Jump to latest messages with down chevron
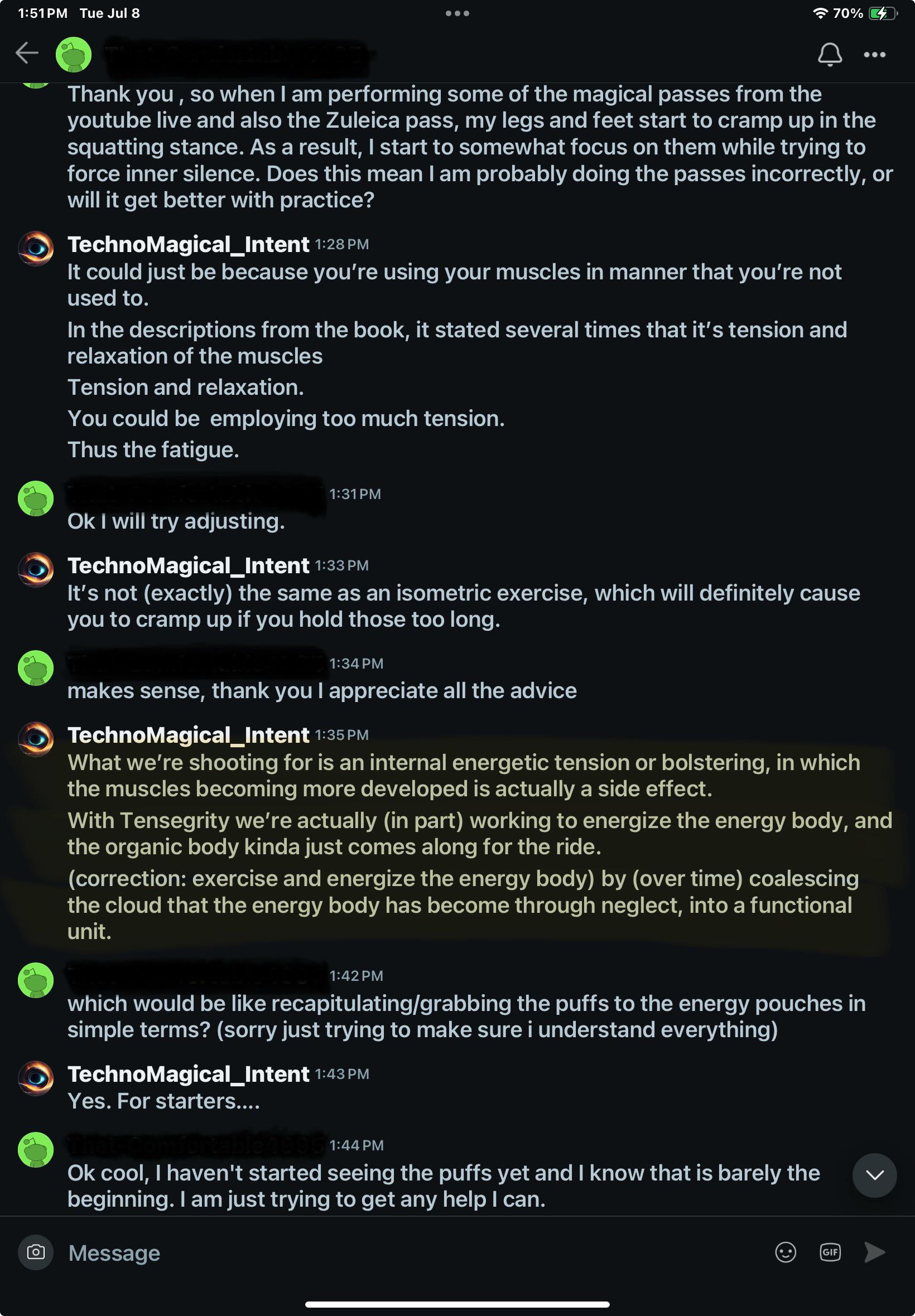Viewport: 915px width, 1316px height. [x=874, y=1175]
